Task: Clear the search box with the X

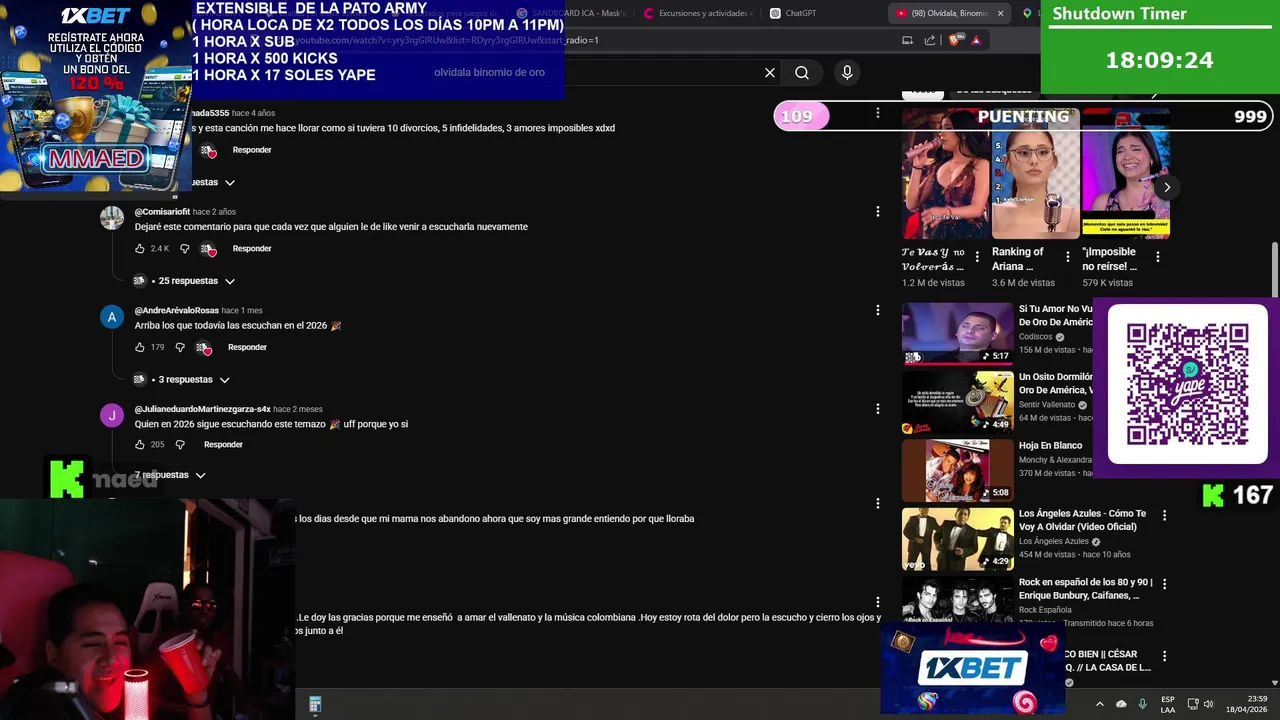Action: (x=770, y=72)
